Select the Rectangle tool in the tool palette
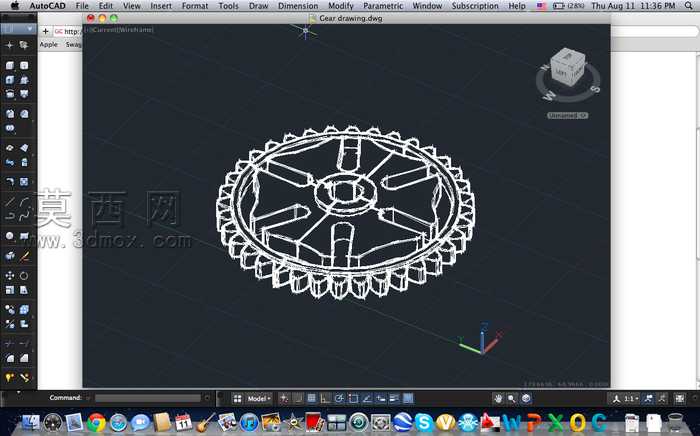Screen dimensions: 700x436 [24, 236]
